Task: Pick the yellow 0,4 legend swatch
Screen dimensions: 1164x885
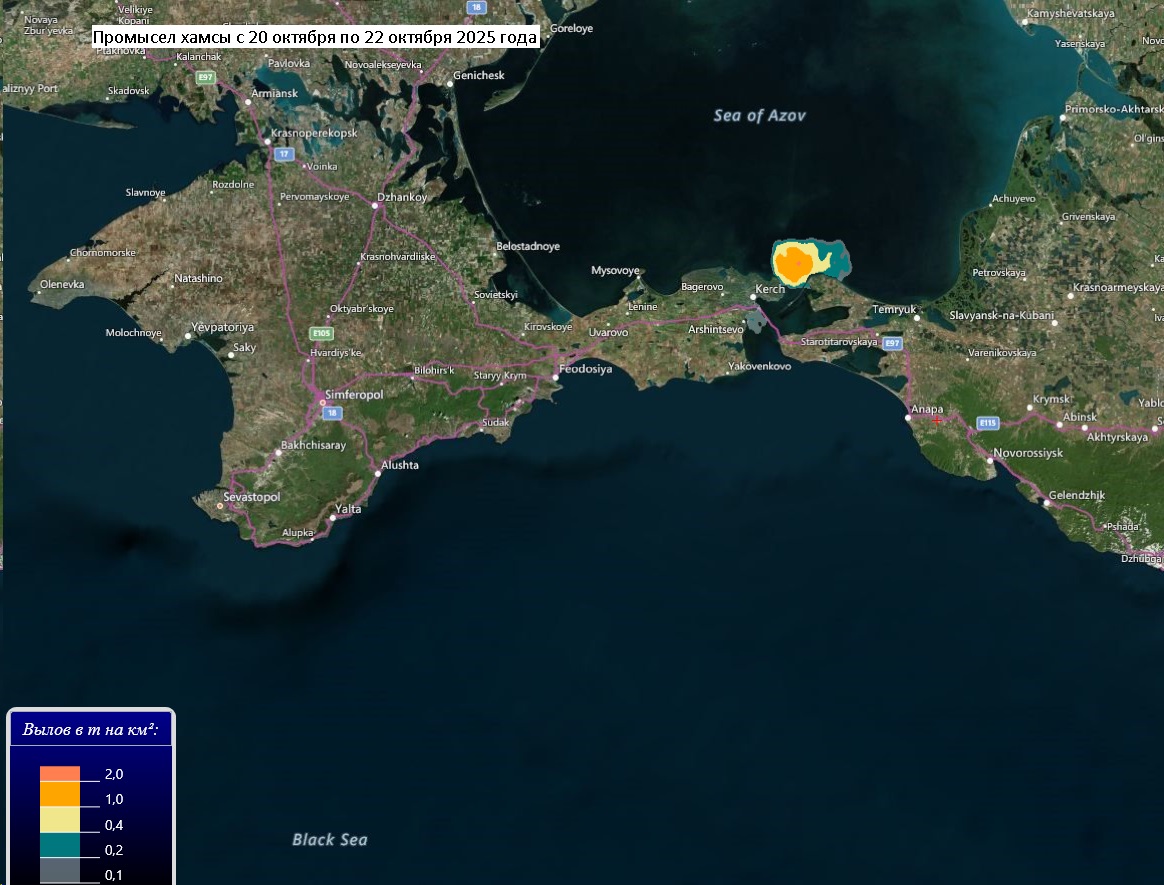Action: (59, 819)
